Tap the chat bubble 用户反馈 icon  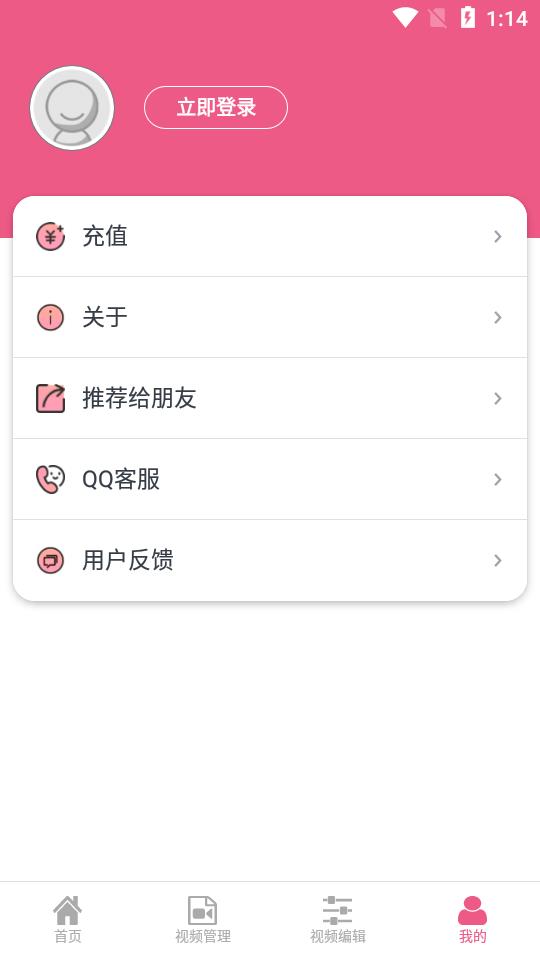tap(50, 560)
